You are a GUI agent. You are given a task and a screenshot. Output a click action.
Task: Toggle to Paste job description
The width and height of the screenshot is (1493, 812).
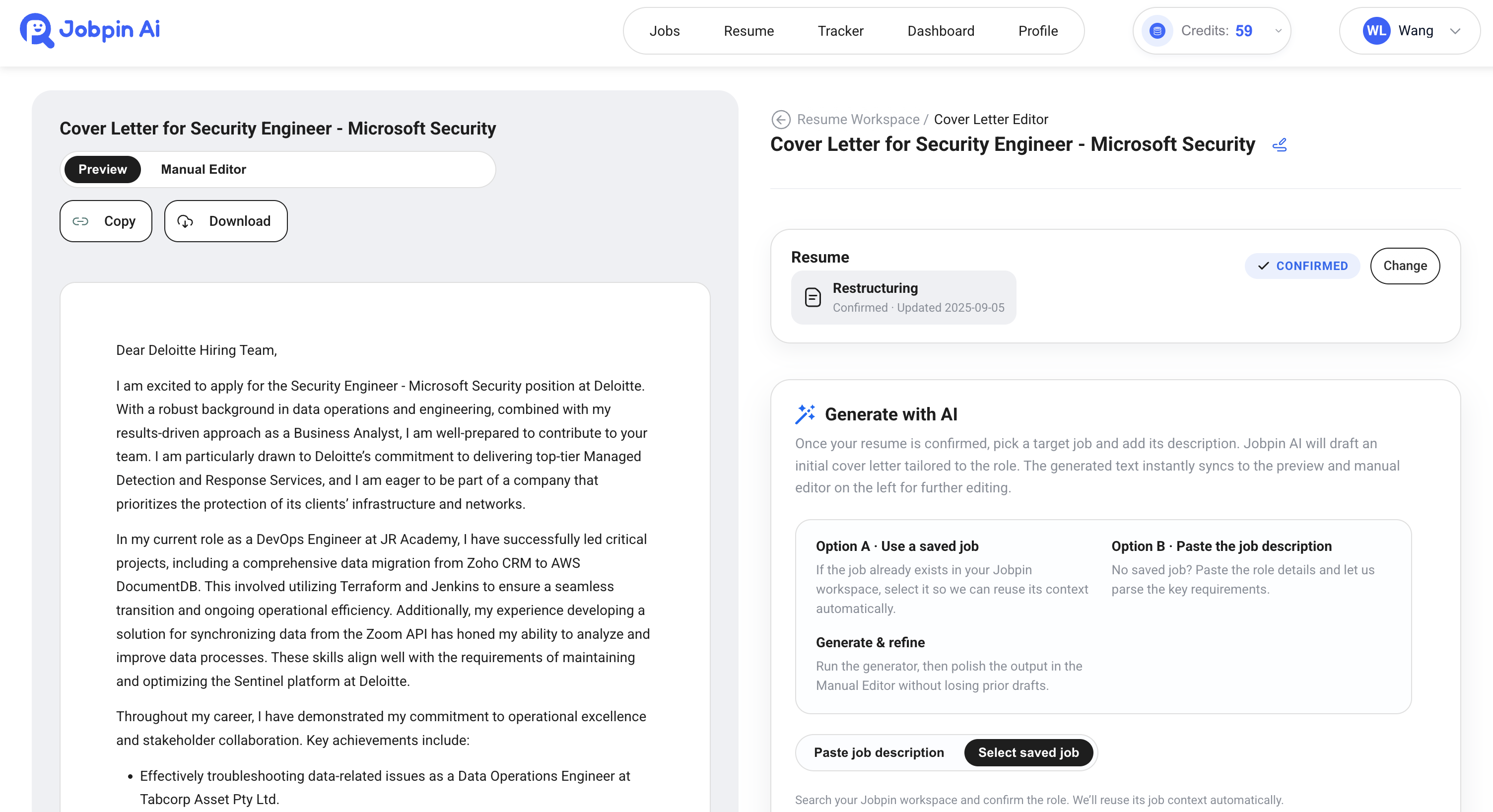click(879, 752)
